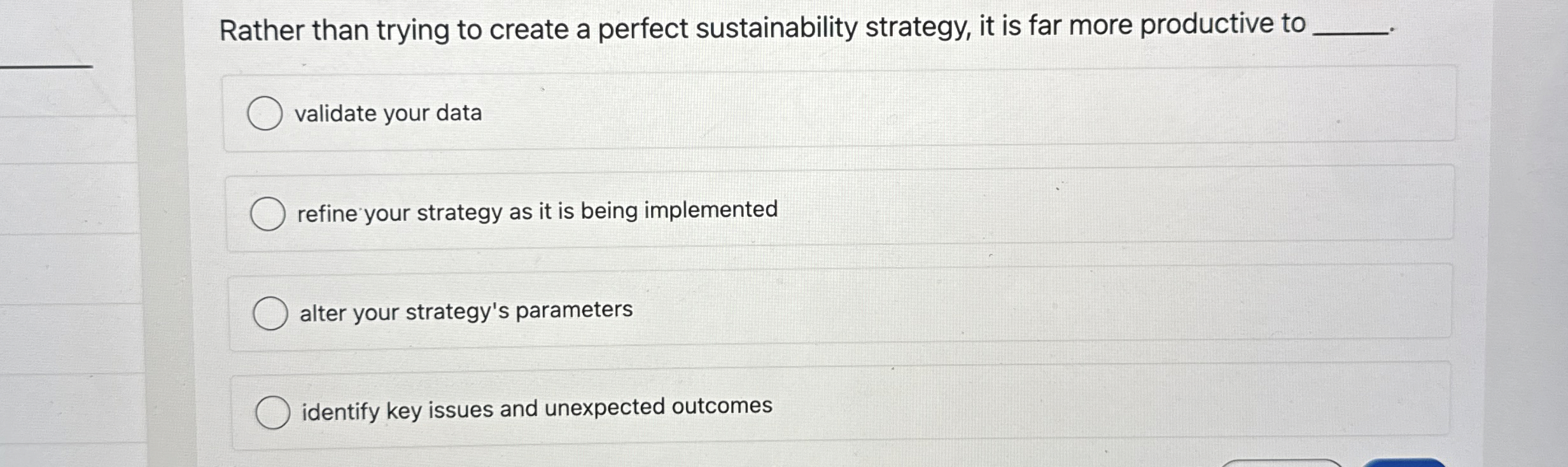Pick the "alter your strategy's parameters" option
The width and height of the screenshot is (1568, 467).
click(x=272, y=312)
